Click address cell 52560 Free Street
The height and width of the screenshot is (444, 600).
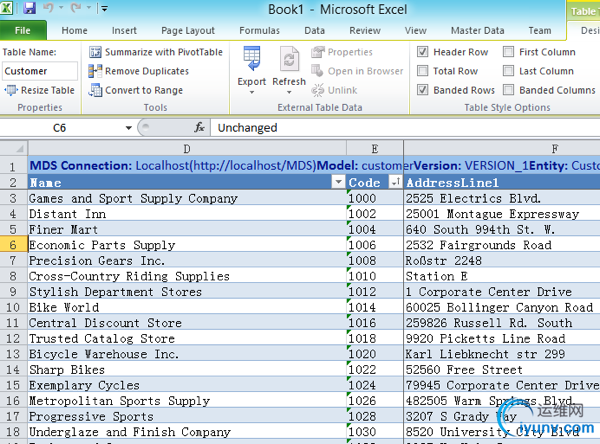(502, 369)
